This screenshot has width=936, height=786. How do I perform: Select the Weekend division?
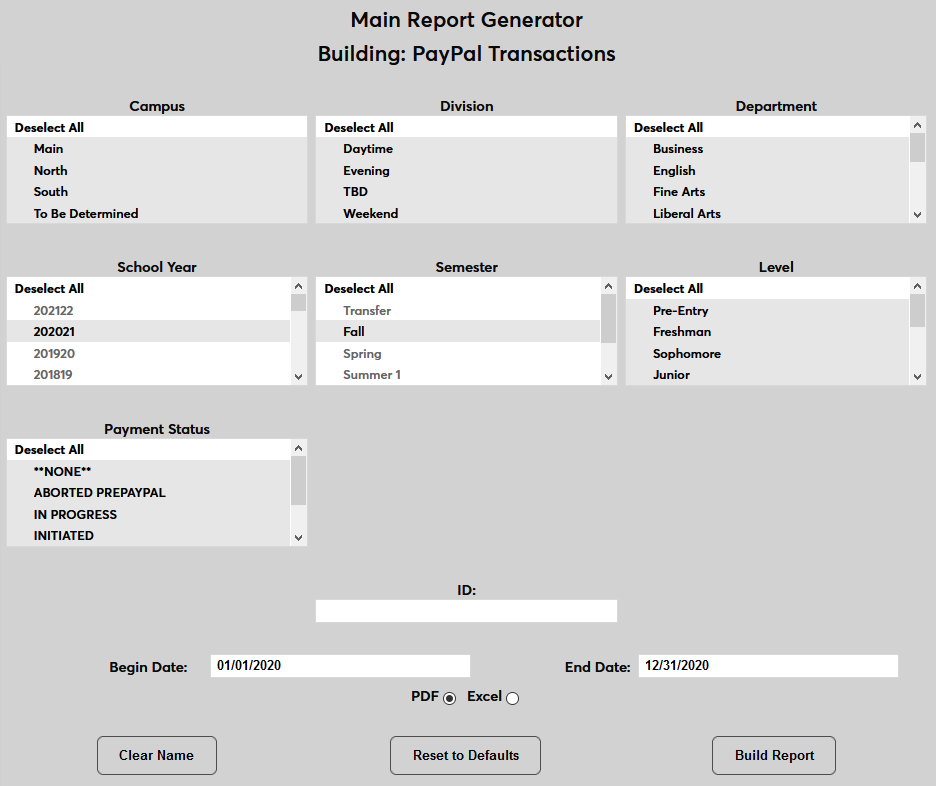(x=466, y=213)
